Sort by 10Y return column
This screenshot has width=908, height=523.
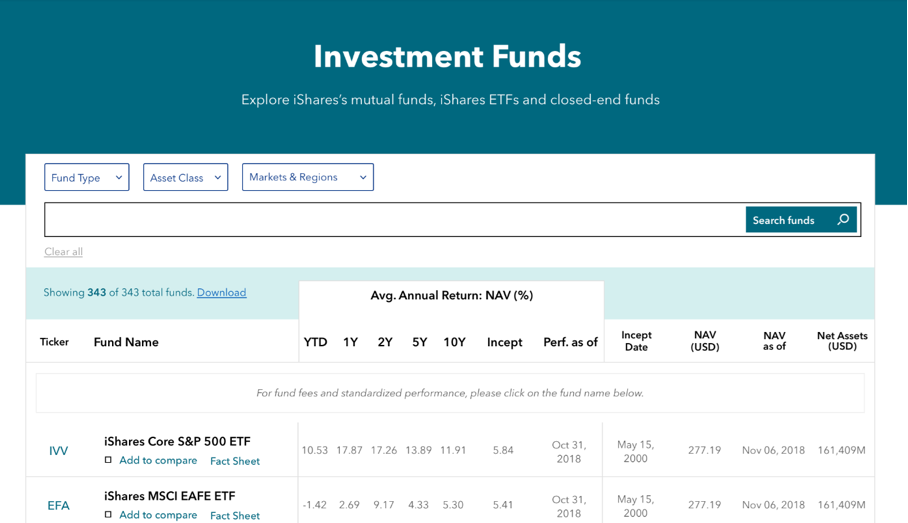(x=454, y=342)
